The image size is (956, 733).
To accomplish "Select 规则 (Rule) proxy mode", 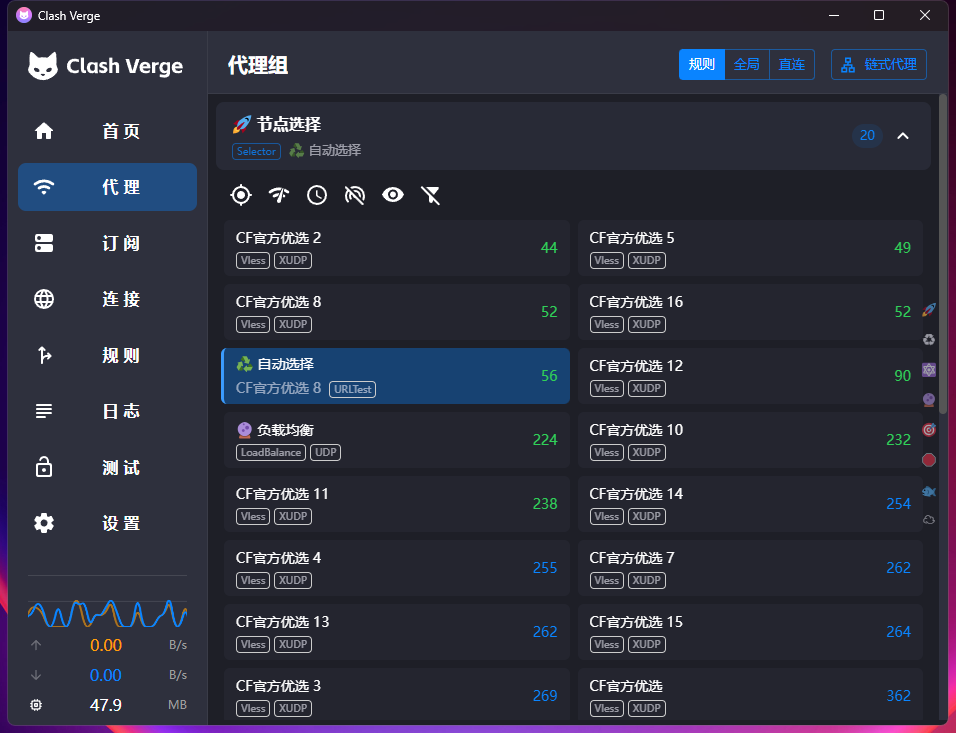I will pyautogui.click(x=702, y=65).
